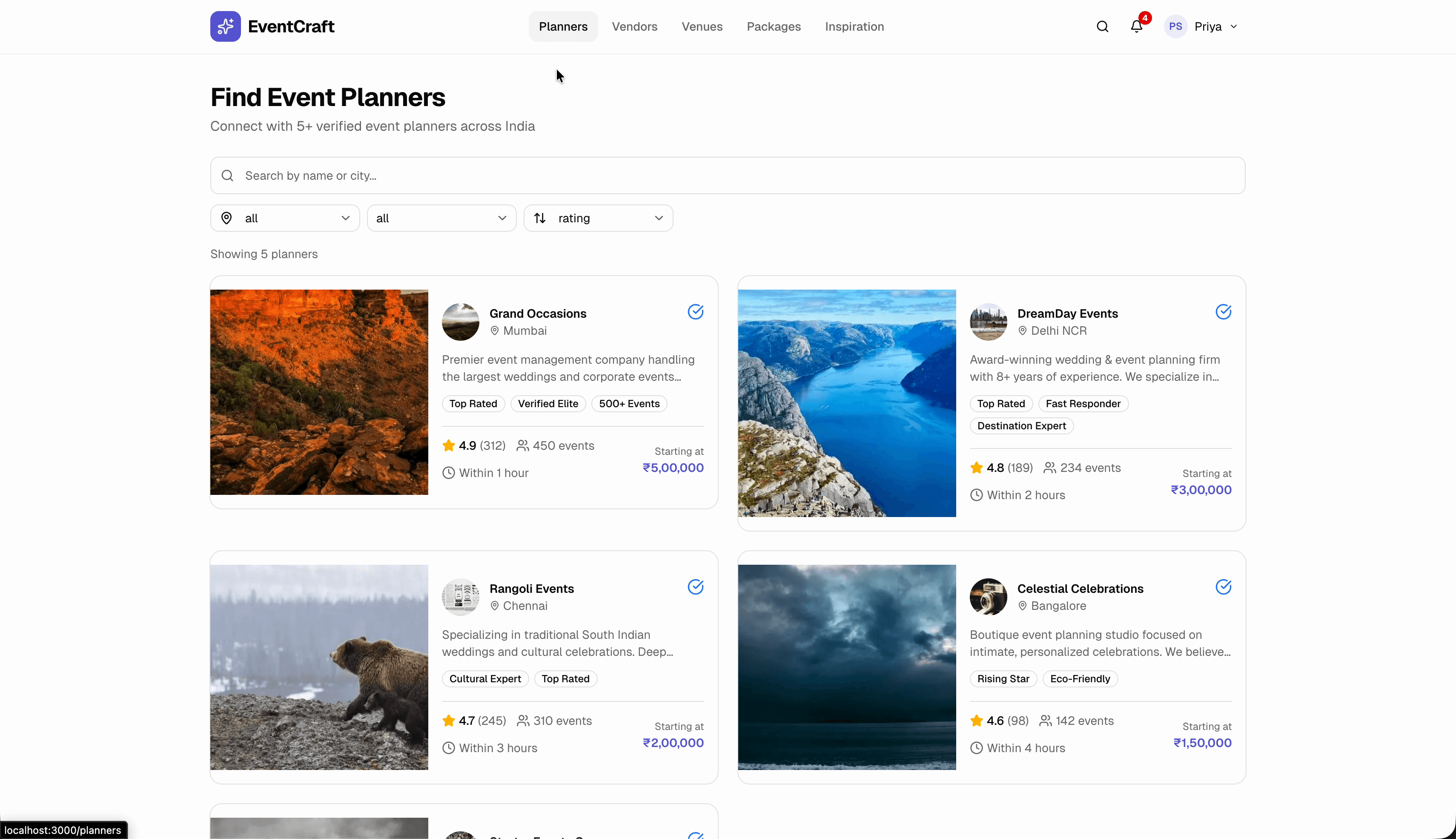The width and height of the screenshot is (1456, 839).
Task: Click Priya's PS profile avatar
Action: pyautogui.click(x=1175, y=26)
